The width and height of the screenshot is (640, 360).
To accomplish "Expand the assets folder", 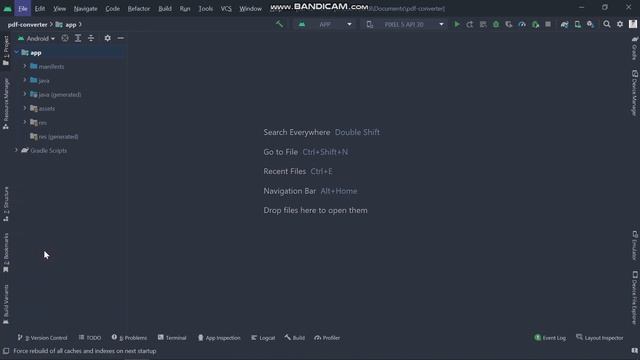I will [25, 108].
